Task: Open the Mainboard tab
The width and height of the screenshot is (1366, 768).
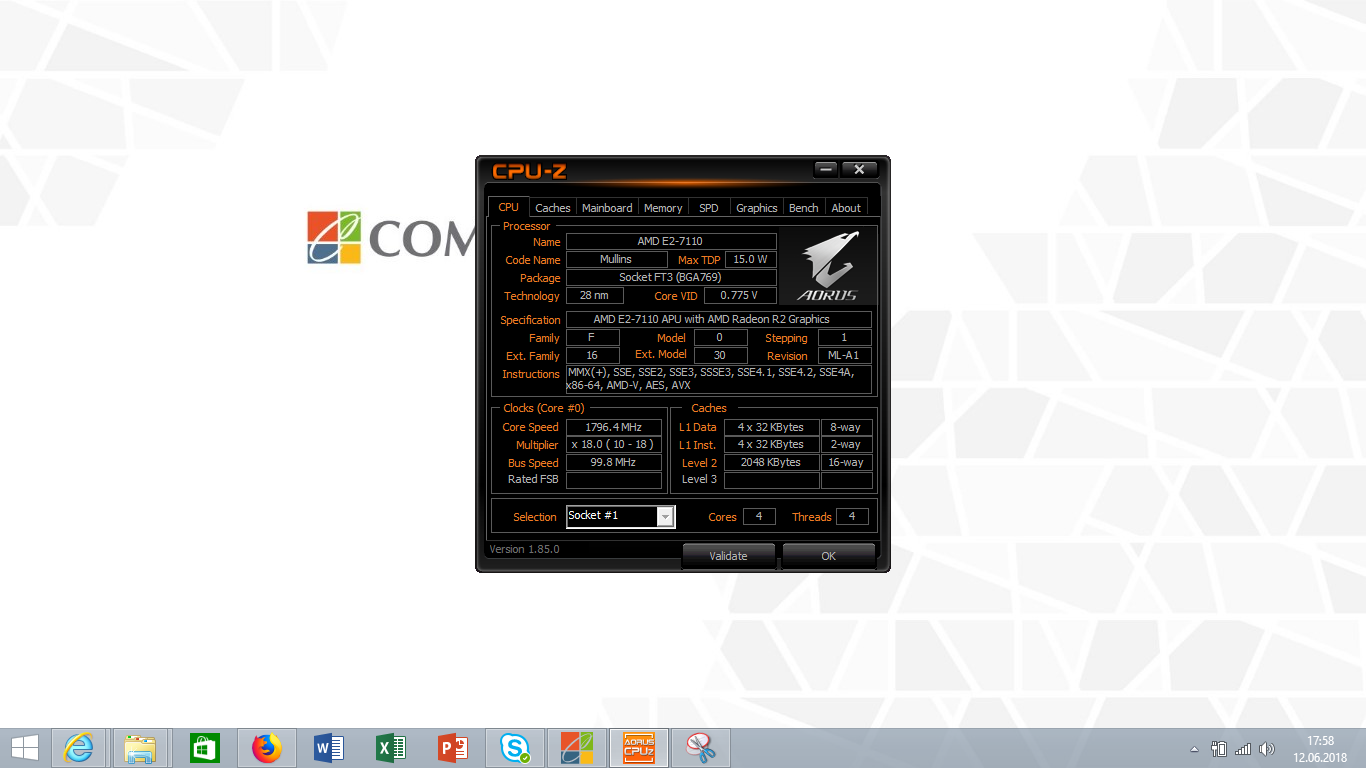Action: tap(607, 208)
